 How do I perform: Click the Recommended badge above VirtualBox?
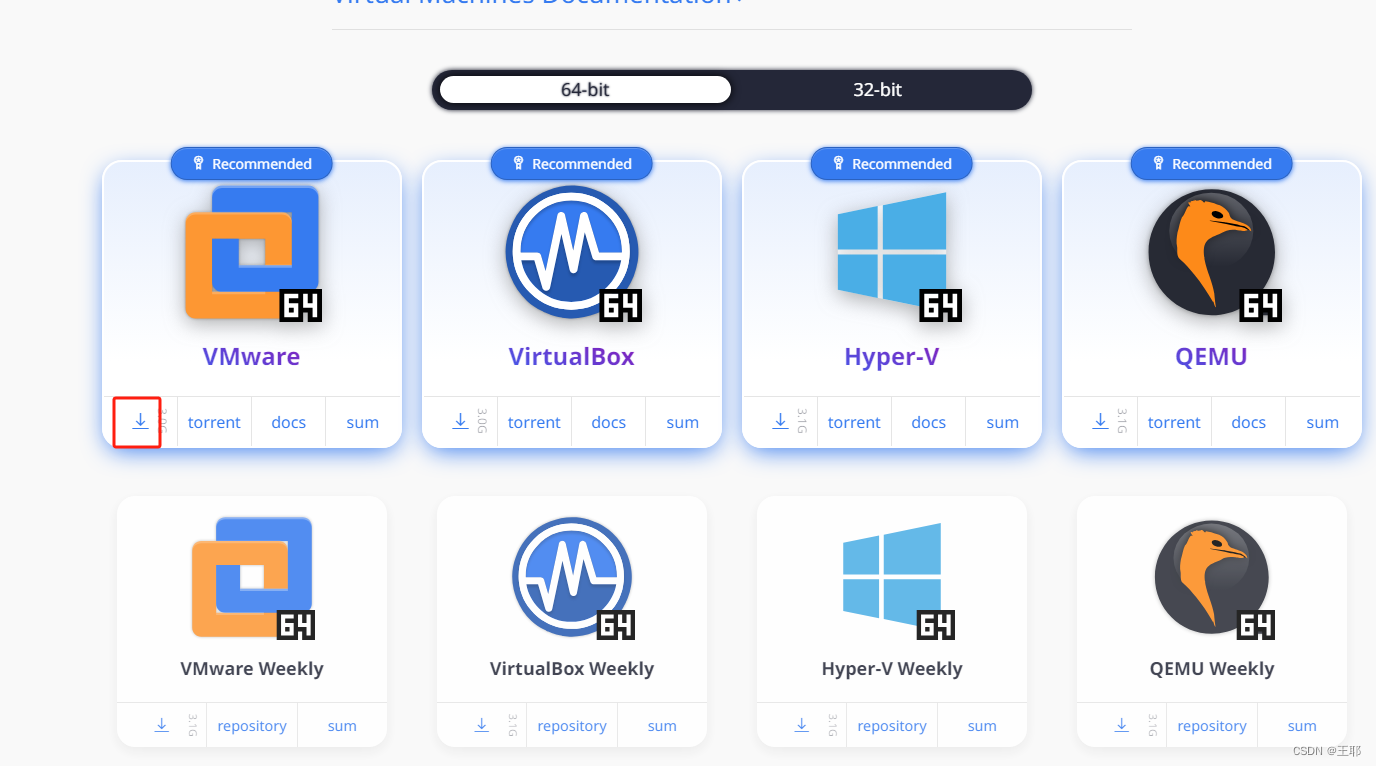572,164
